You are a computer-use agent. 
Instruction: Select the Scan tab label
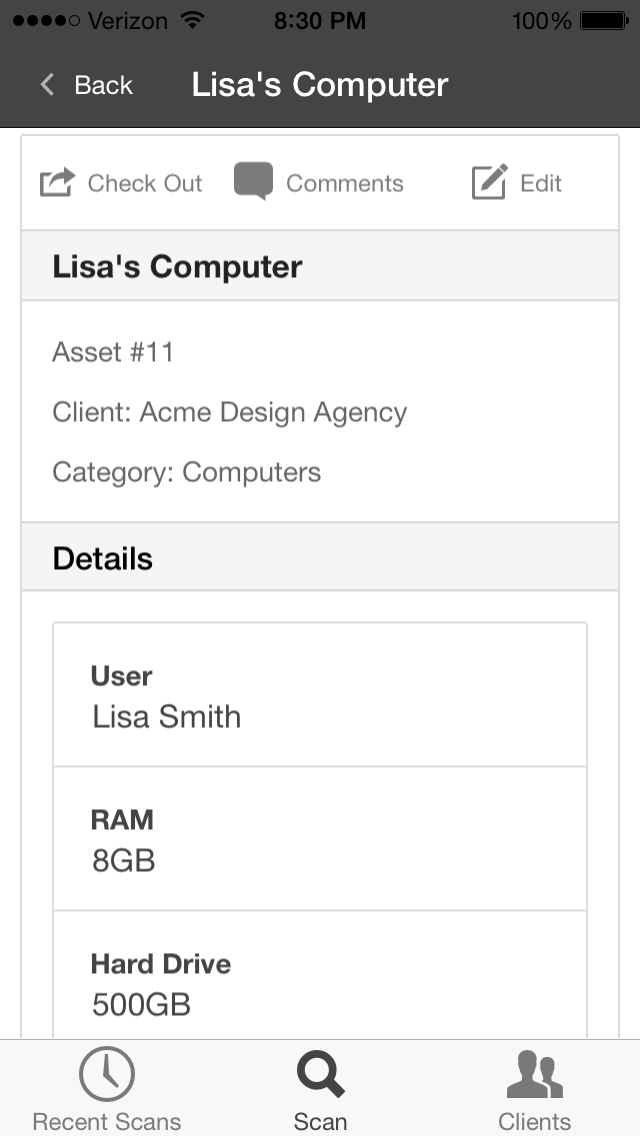pos(320,1121)
